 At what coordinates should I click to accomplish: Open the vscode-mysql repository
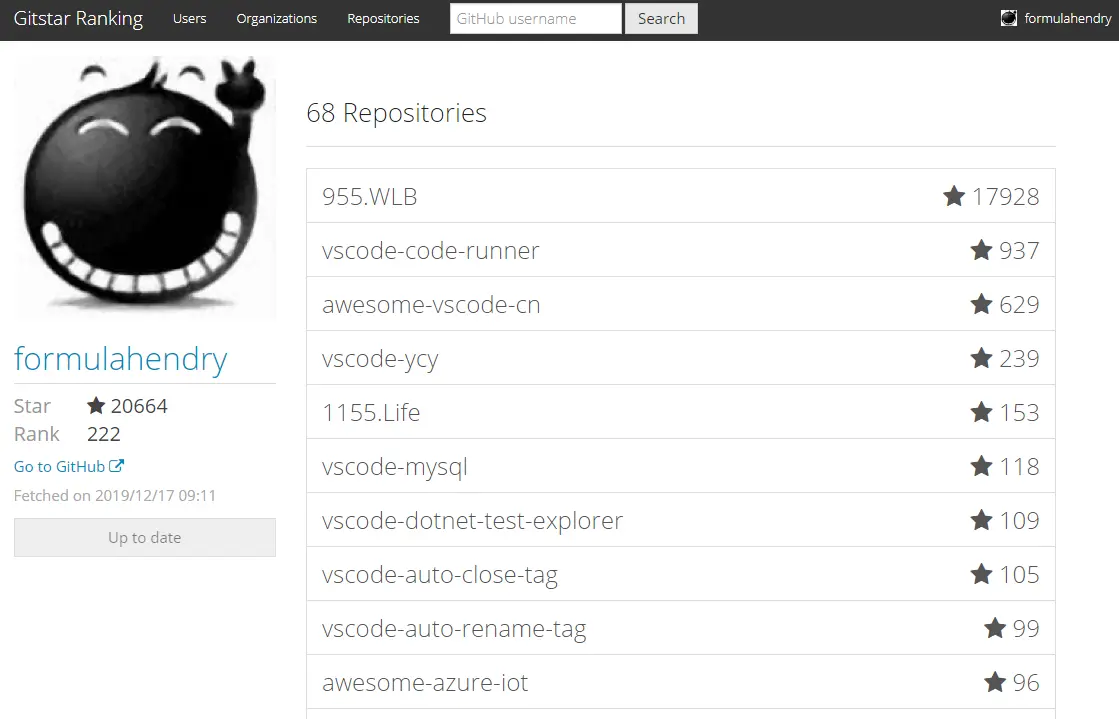click(681, 466)
